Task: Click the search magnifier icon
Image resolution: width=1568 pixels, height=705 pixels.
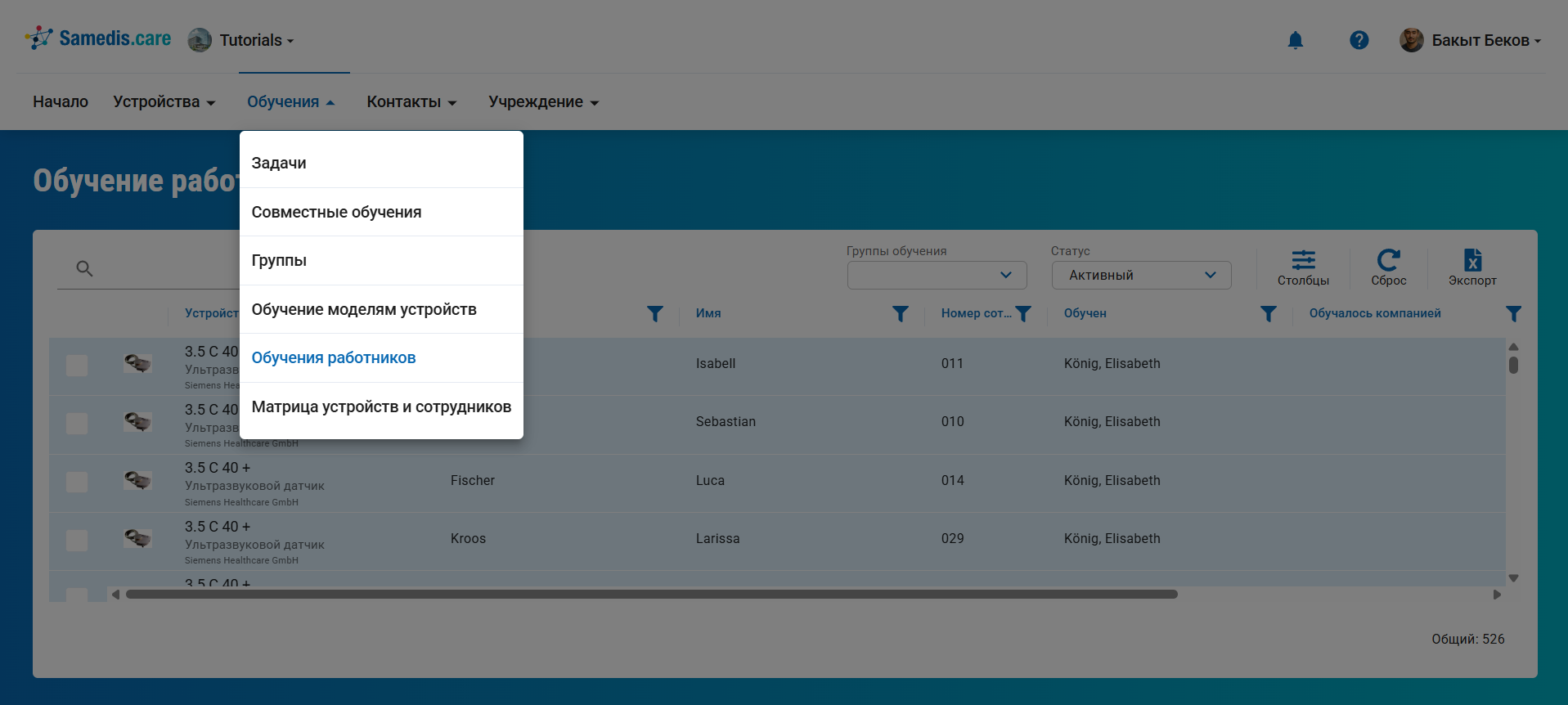Action: pos(84,268)
